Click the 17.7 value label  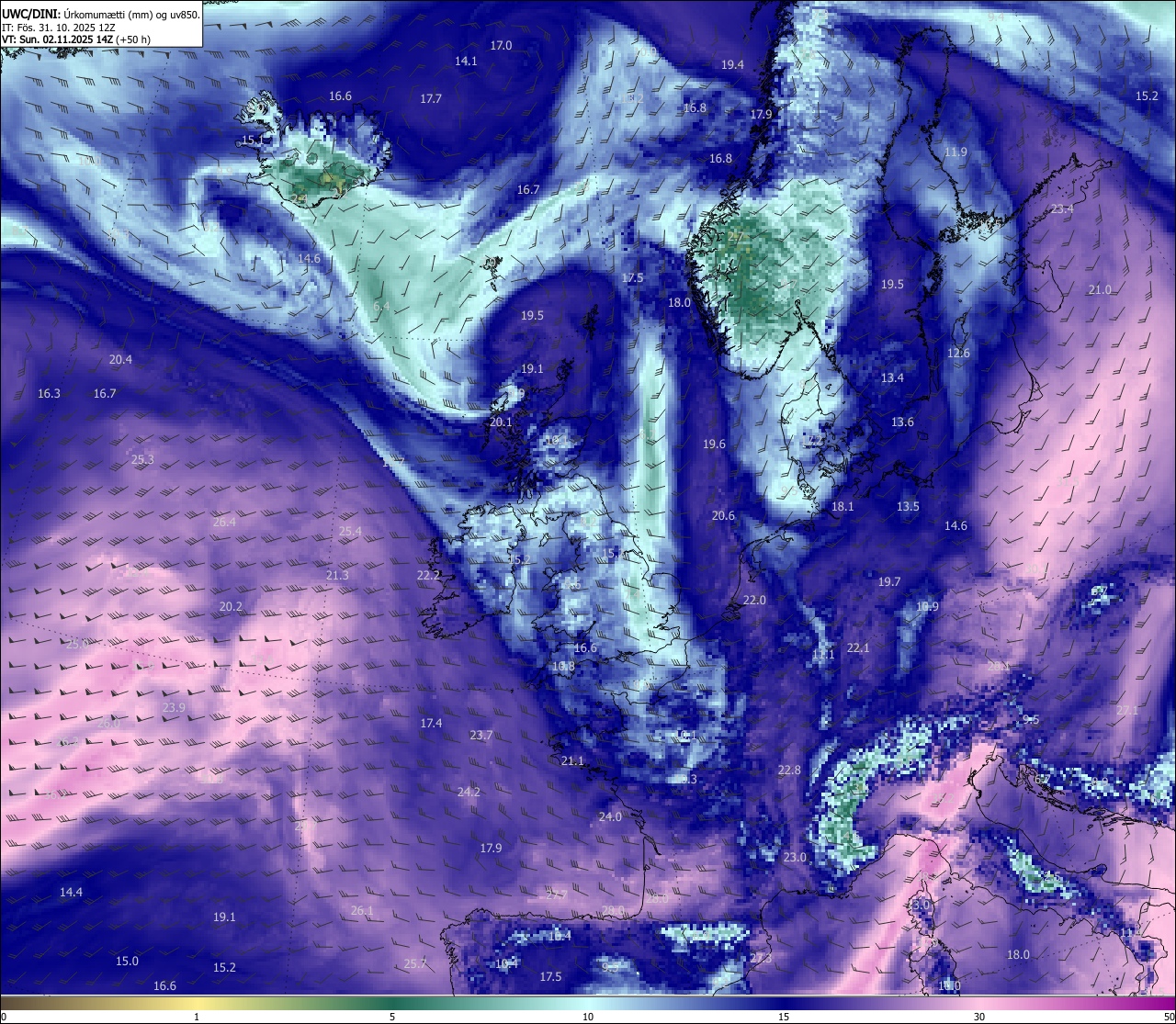(431, 98)
